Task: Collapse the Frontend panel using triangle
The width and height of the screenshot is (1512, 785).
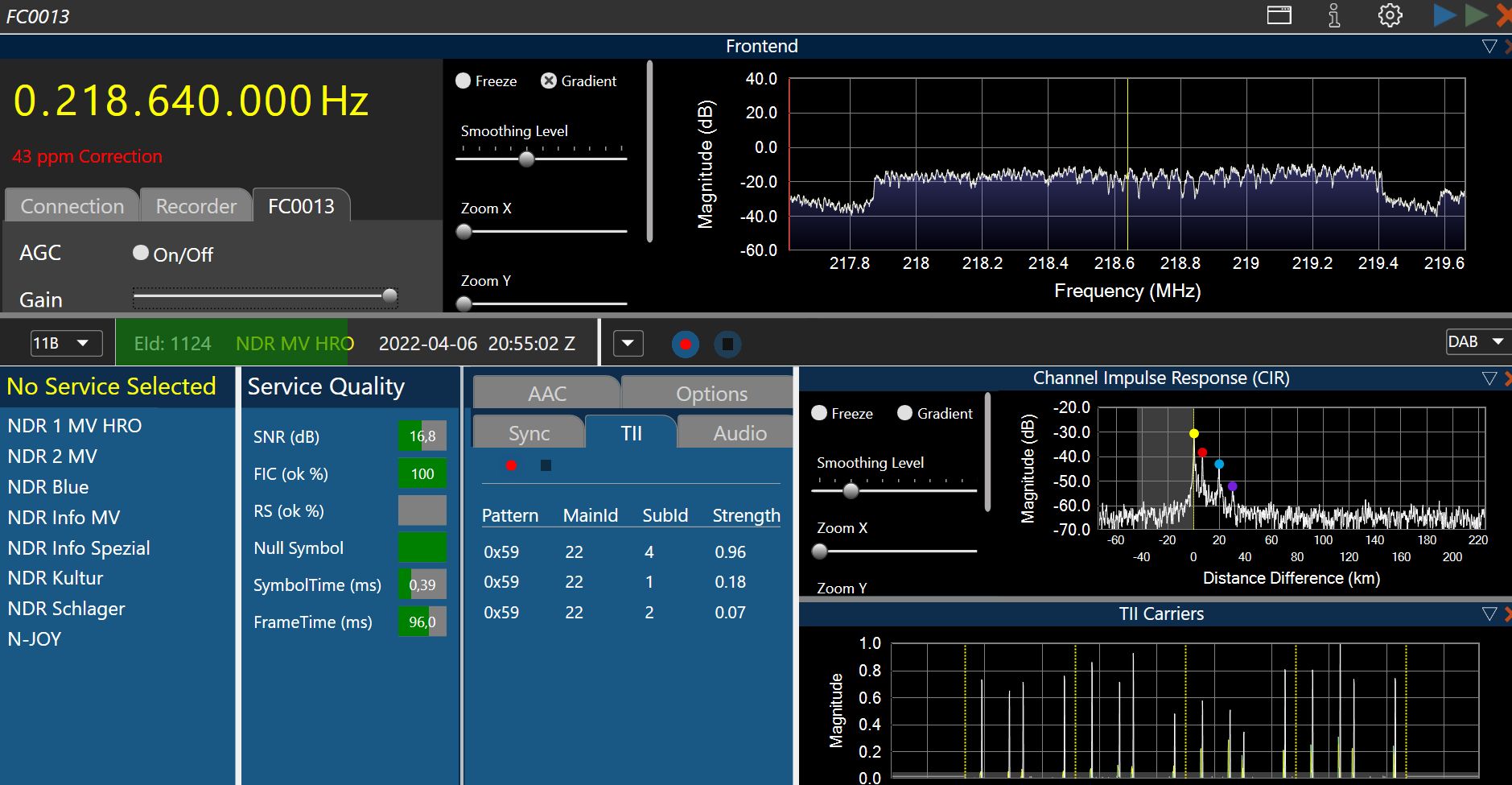Action: tap(1489, 47)
